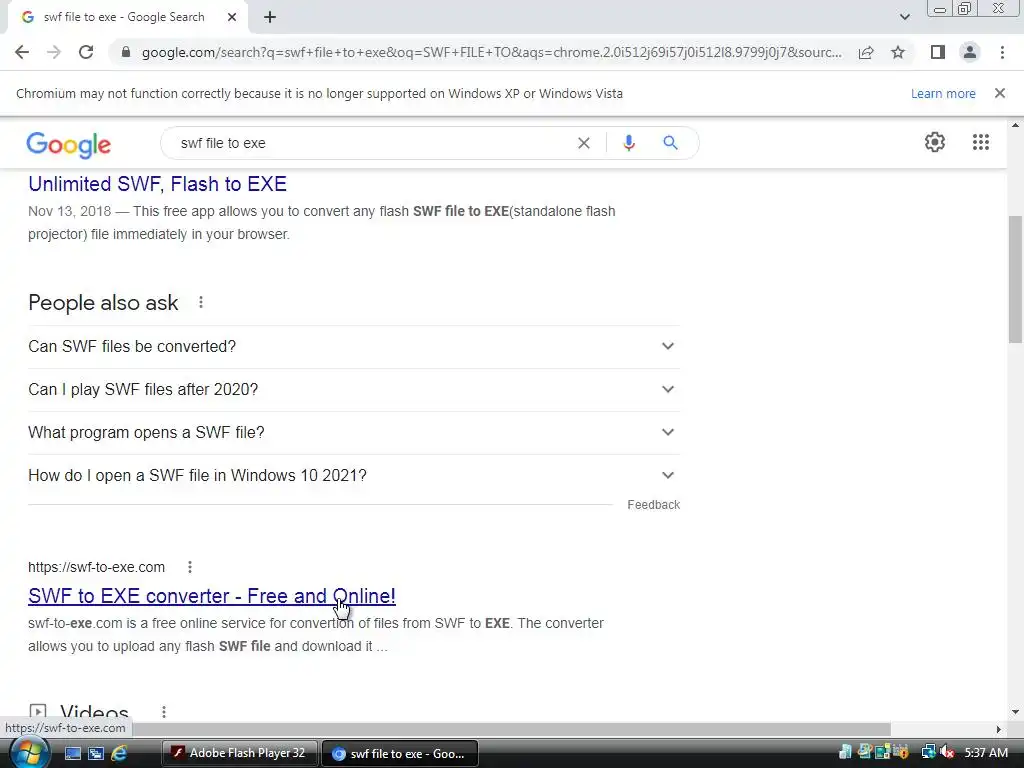Click the Show Desktop quick launch icon

pyautogui.click(x=72, y=754)
